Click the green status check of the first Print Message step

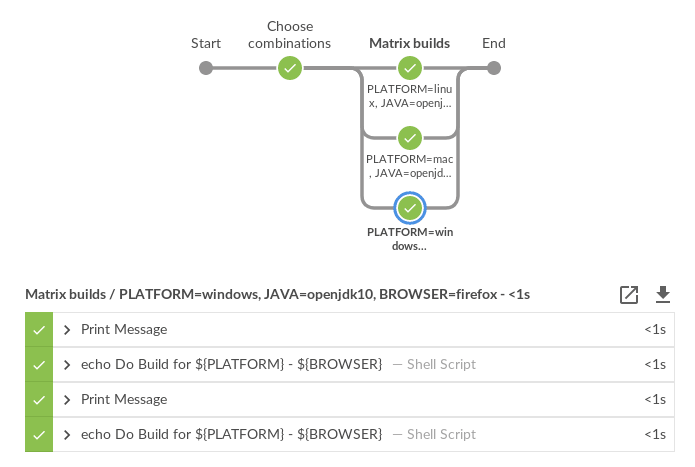point(39,329)
